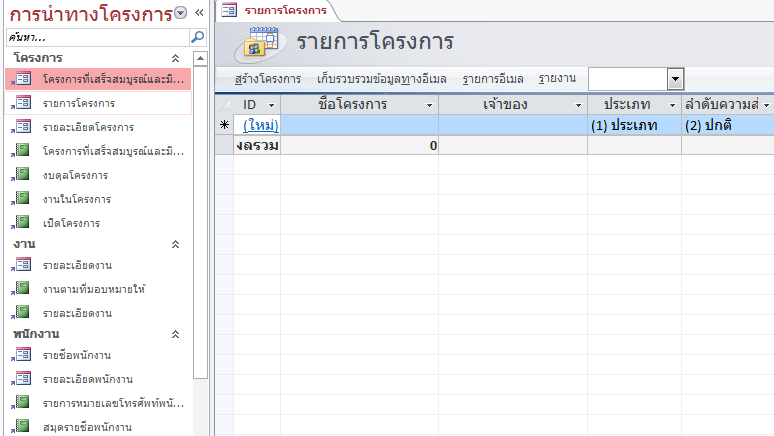
Task: Open เปิดโครงการ report icon
Action: pyautogui.click(x=23, y=223)
